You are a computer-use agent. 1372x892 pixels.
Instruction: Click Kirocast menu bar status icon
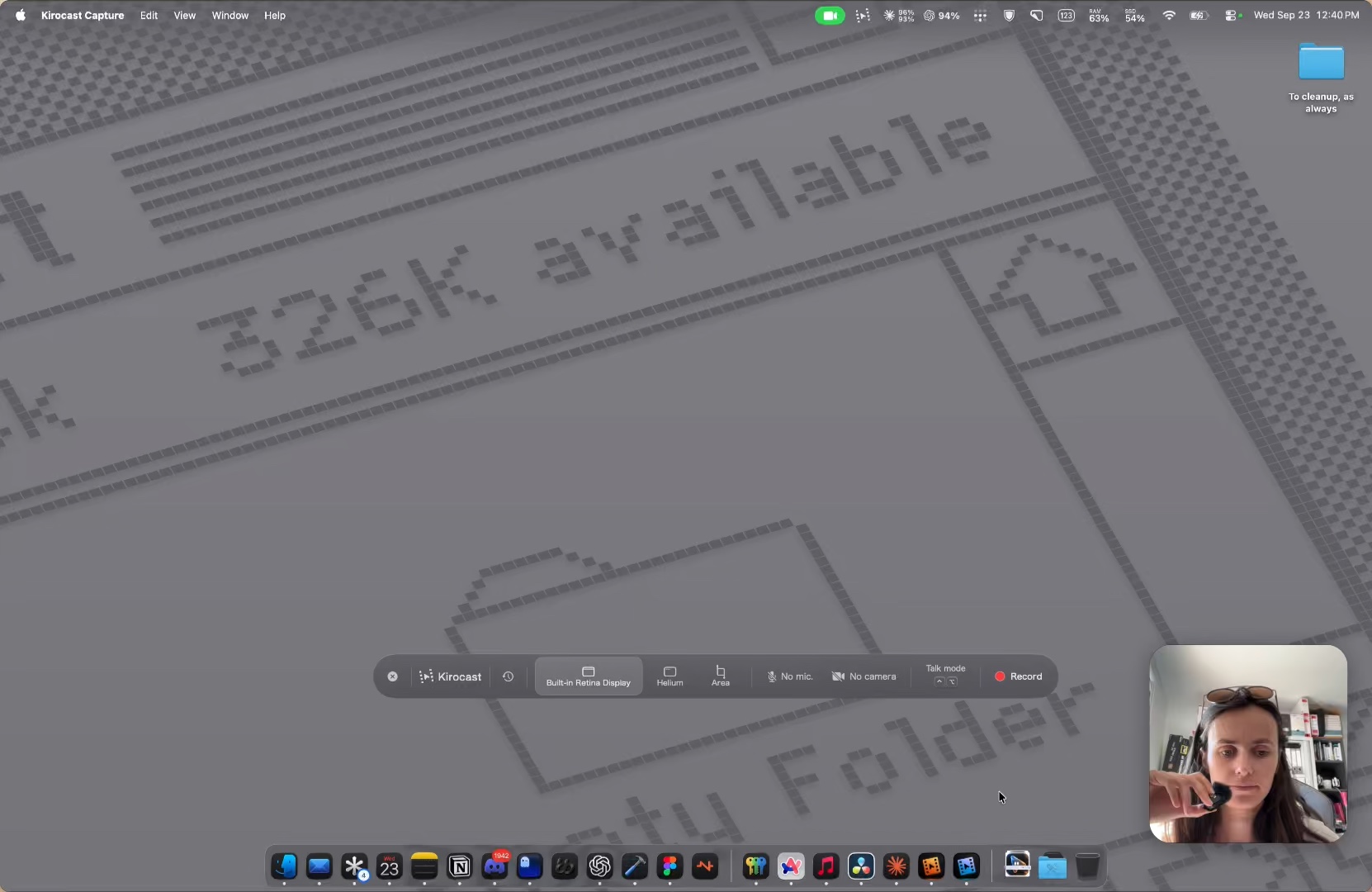point(863,15)
